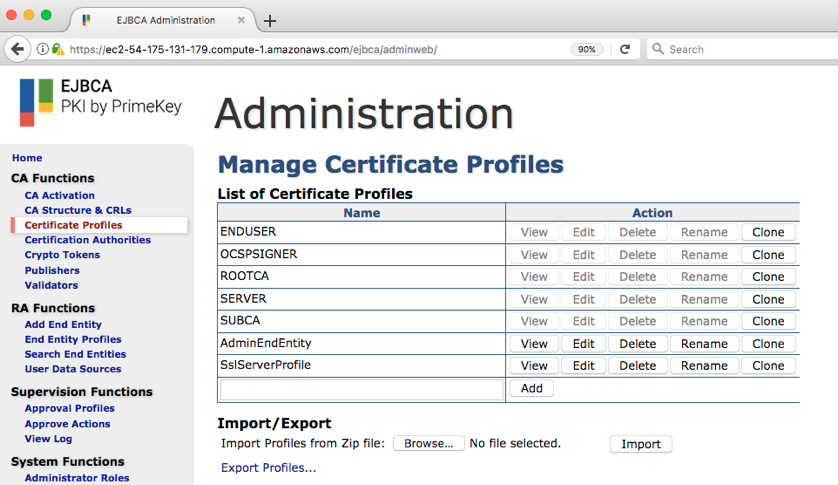Screen dimensions: 838x485
Task: View the SslServerProfile profile
Action: (534, 366)
